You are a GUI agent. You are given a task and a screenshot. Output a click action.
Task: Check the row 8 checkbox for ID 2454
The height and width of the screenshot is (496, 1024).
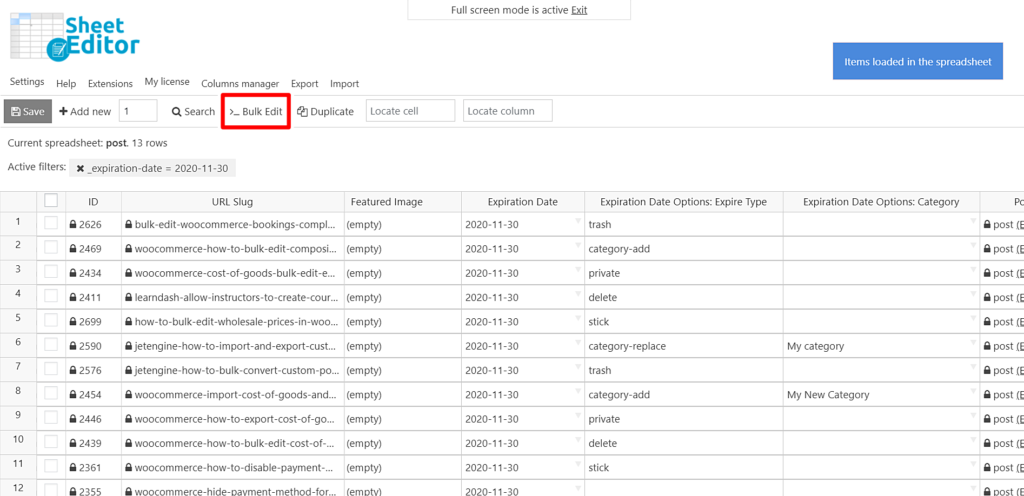click(x=51, y=393)
